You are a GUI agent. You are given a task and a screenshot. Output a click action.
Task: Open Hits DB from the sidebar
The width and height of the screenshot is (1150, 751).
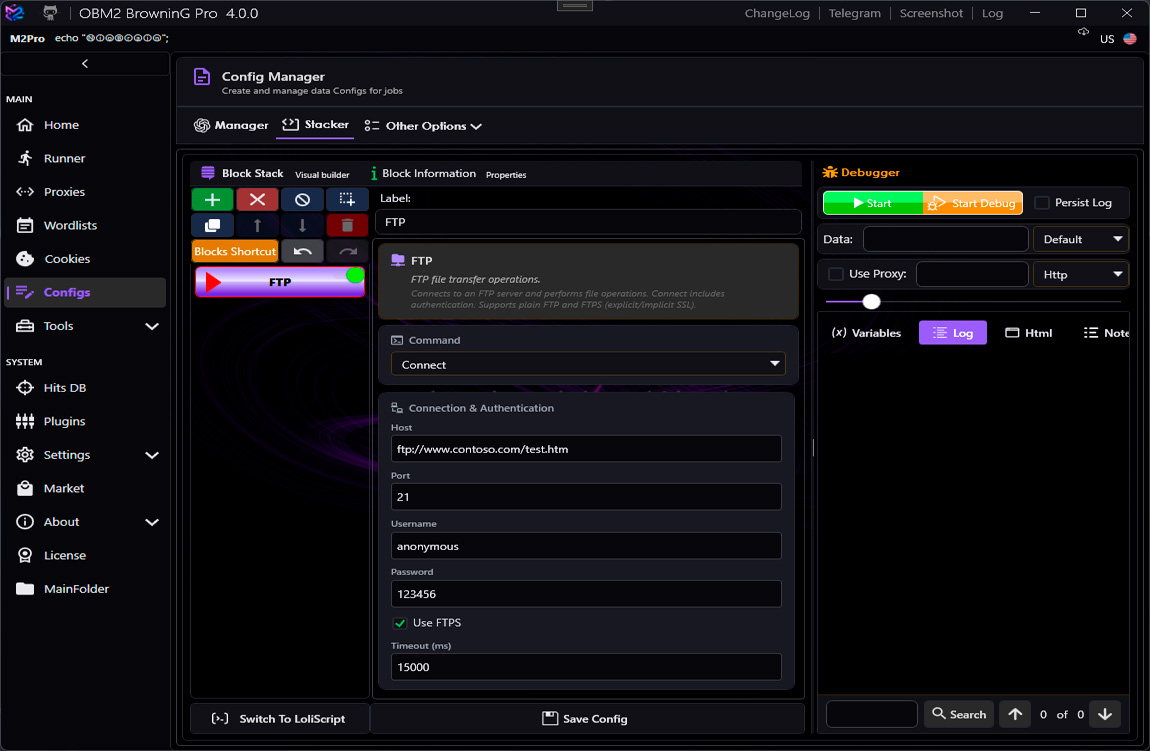coord(85,388)
